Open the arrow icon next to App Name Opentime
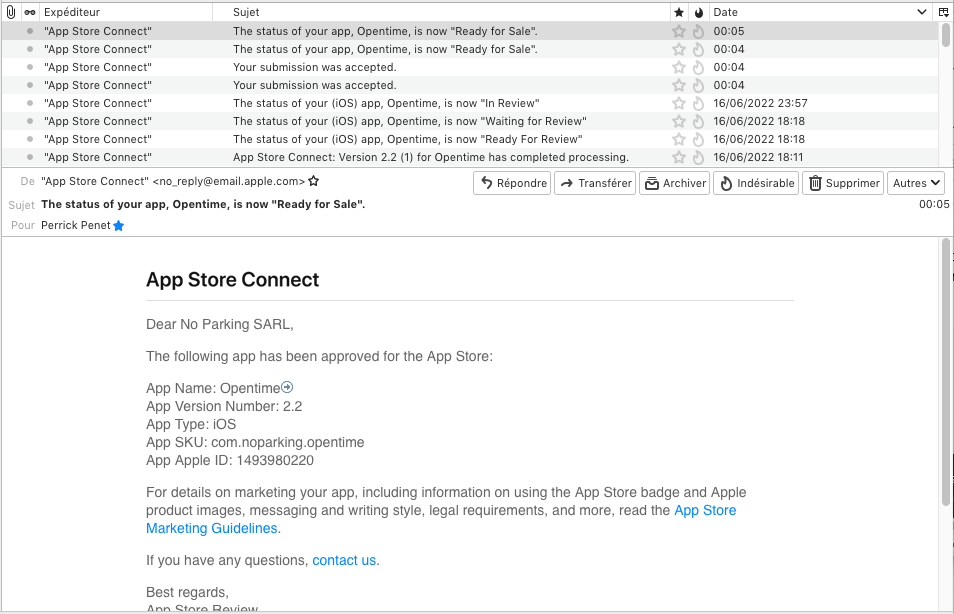 point(287,387)
